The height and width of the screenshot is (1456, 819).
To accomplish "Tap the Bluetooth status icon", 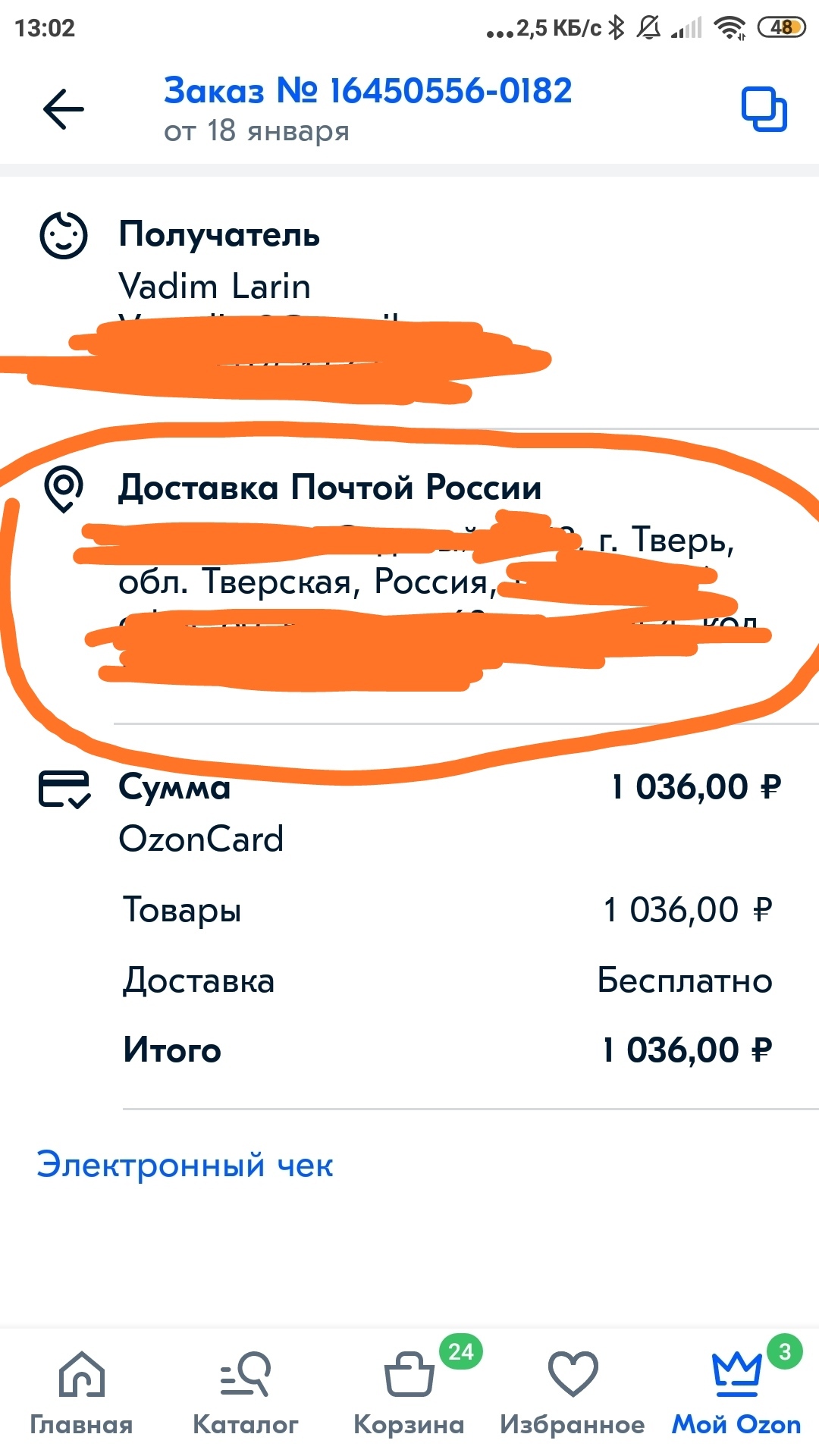I will tap(617, 28).
